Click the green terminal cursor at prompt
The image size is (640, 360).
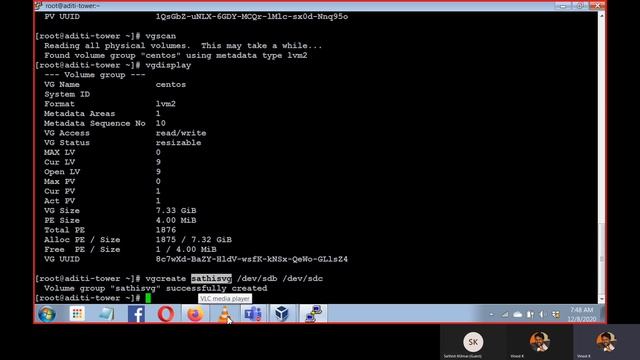tap(148, 298)
